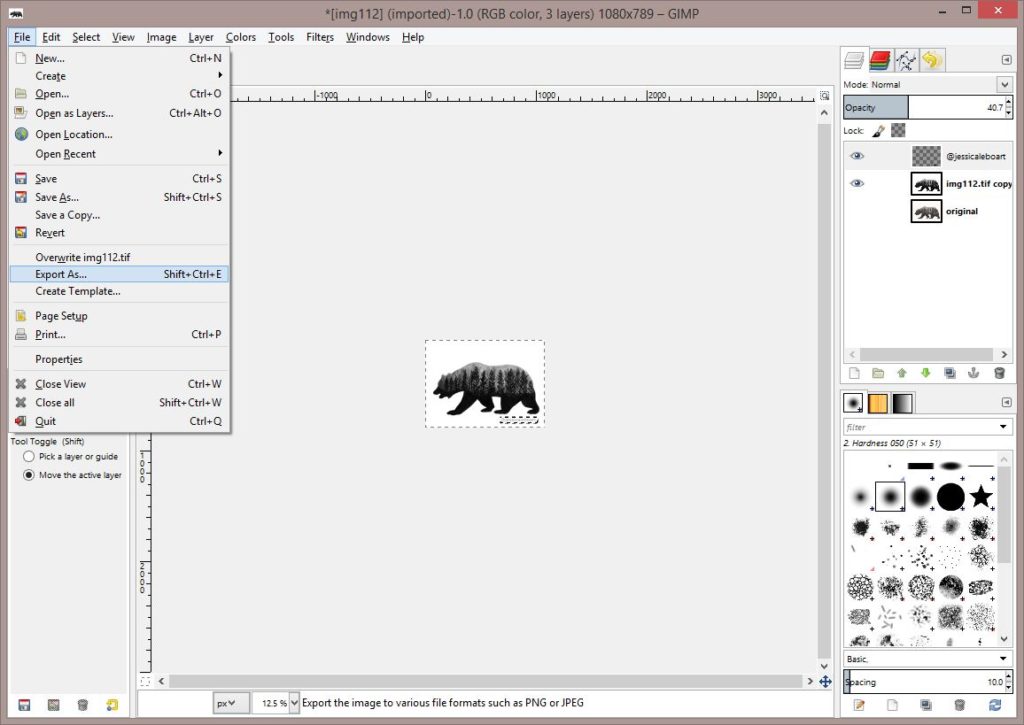Toggle the lock alpha channel checkerboard icon
Viewport: 1024px width, 725px height.
coord(899,131)
